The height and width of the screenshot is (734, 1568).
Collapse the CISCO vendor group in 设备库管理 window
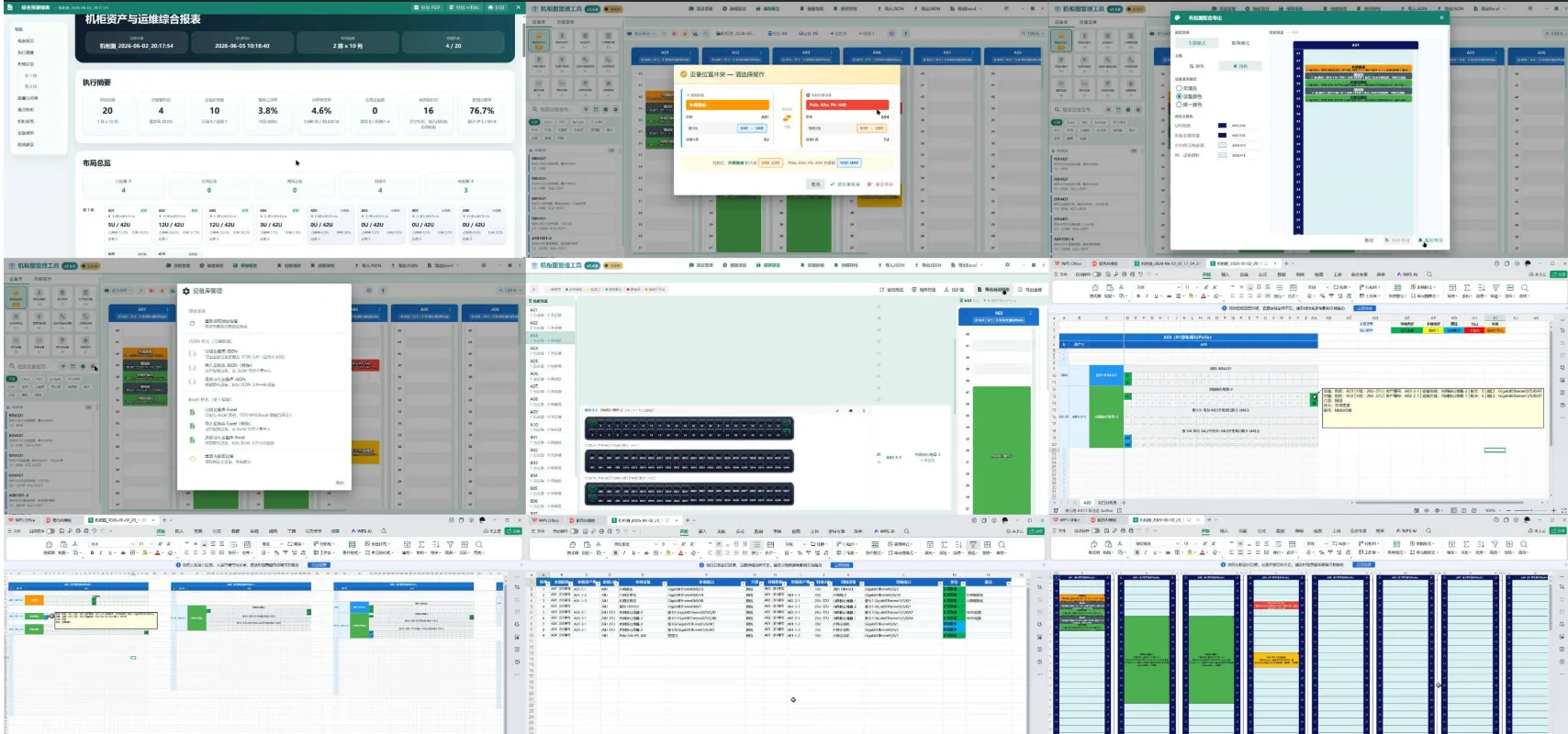click(x=50, y=407)
